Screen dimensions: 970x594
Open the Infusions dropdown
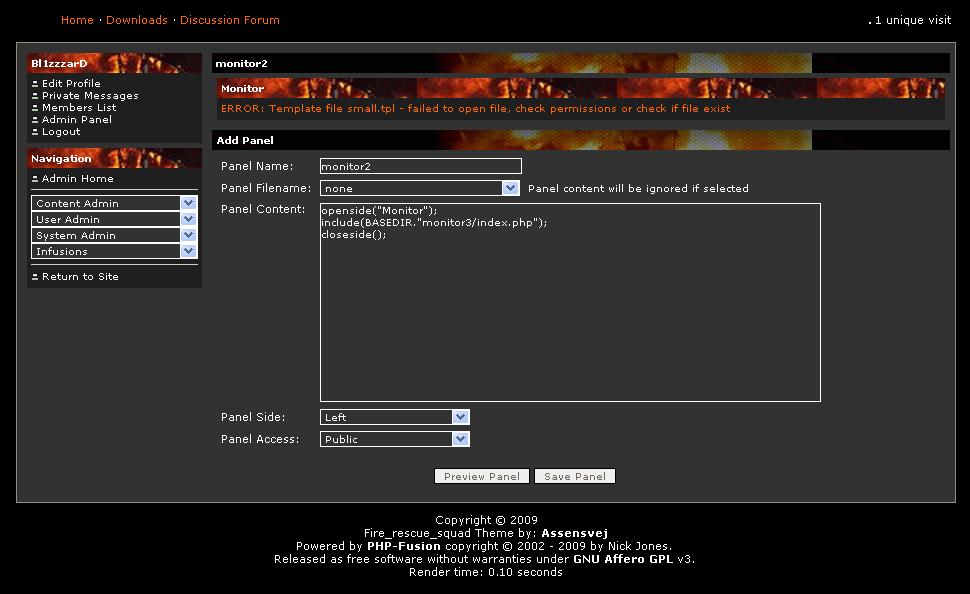114,251
